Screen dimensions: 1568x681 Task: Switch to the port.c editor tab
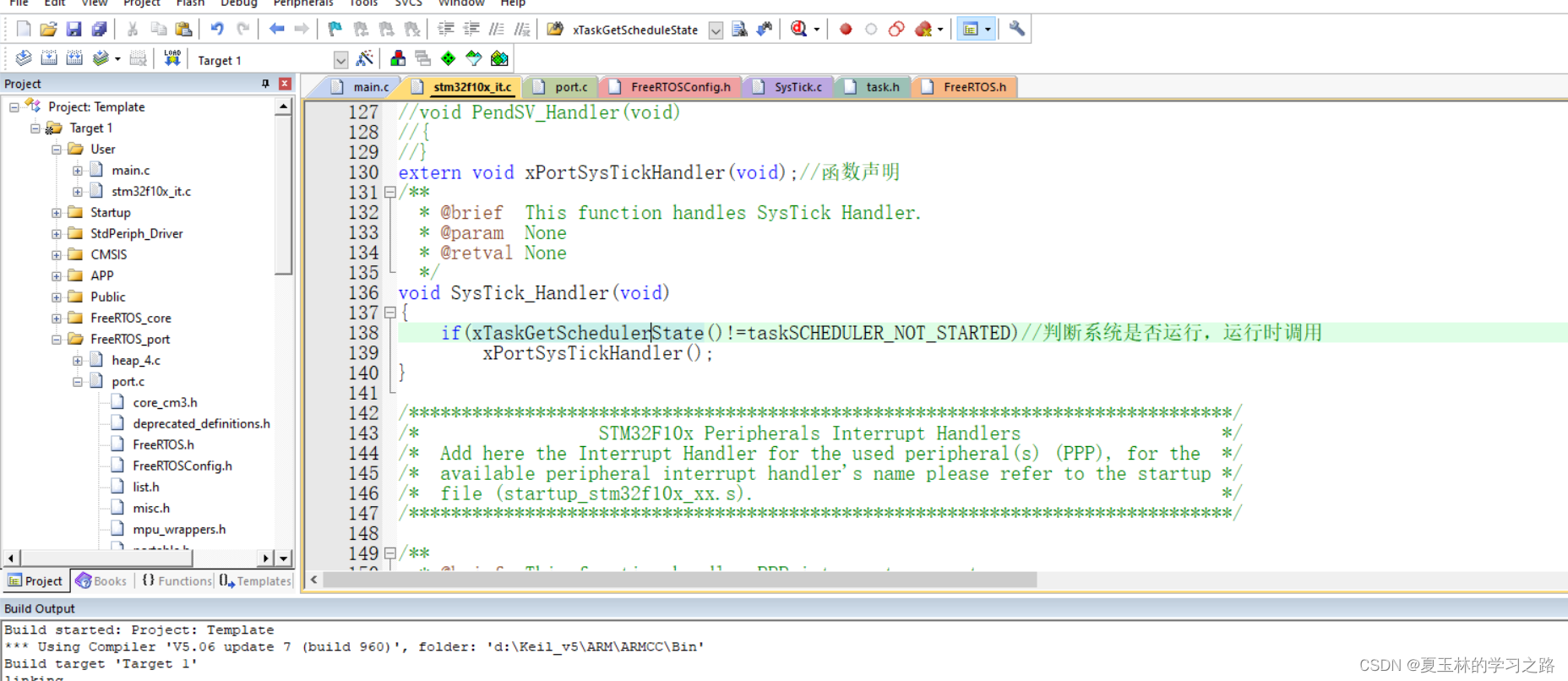(x=562, y=87)
